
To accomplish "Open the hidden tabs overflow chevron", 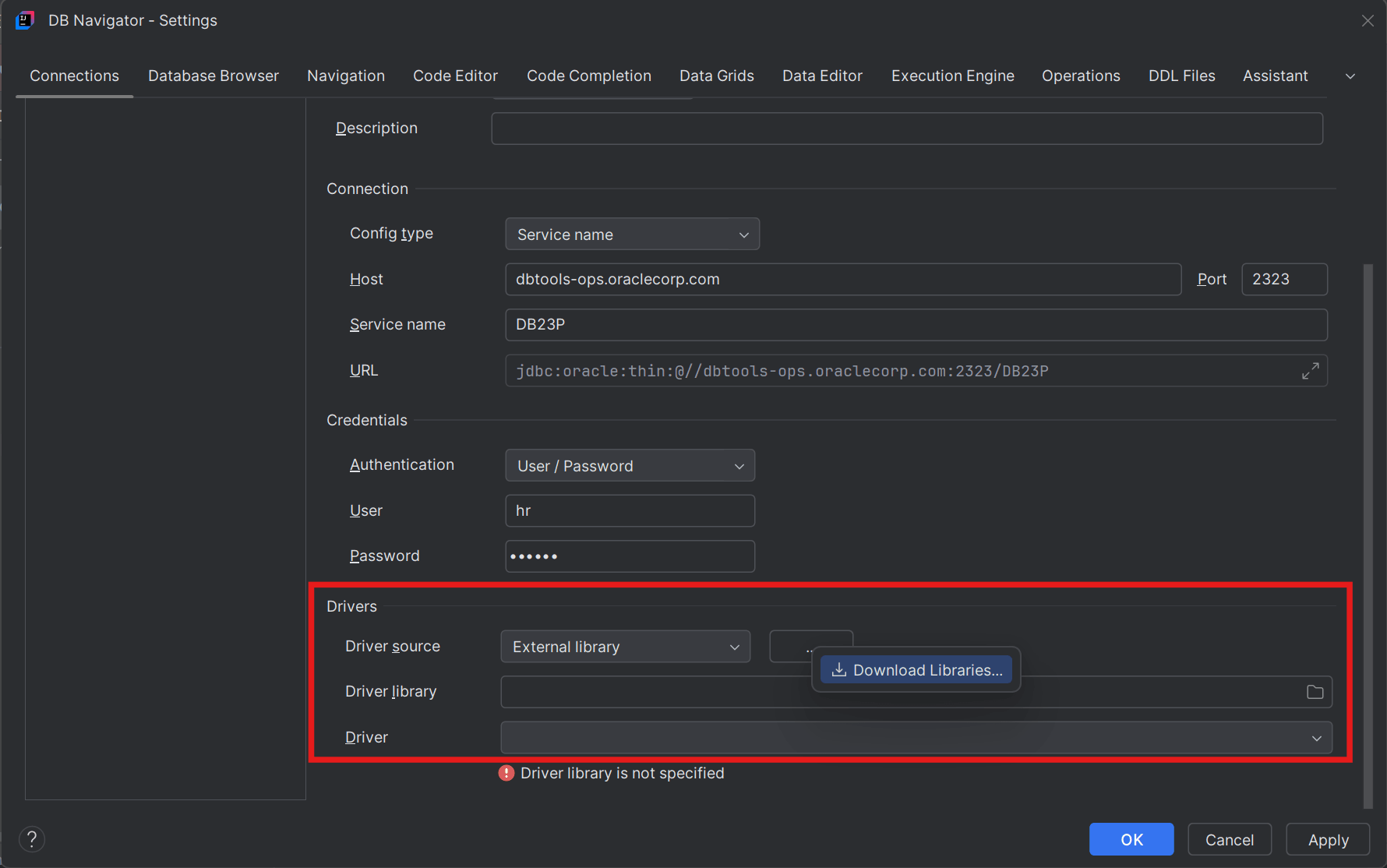I will (x=1351, y=76).
